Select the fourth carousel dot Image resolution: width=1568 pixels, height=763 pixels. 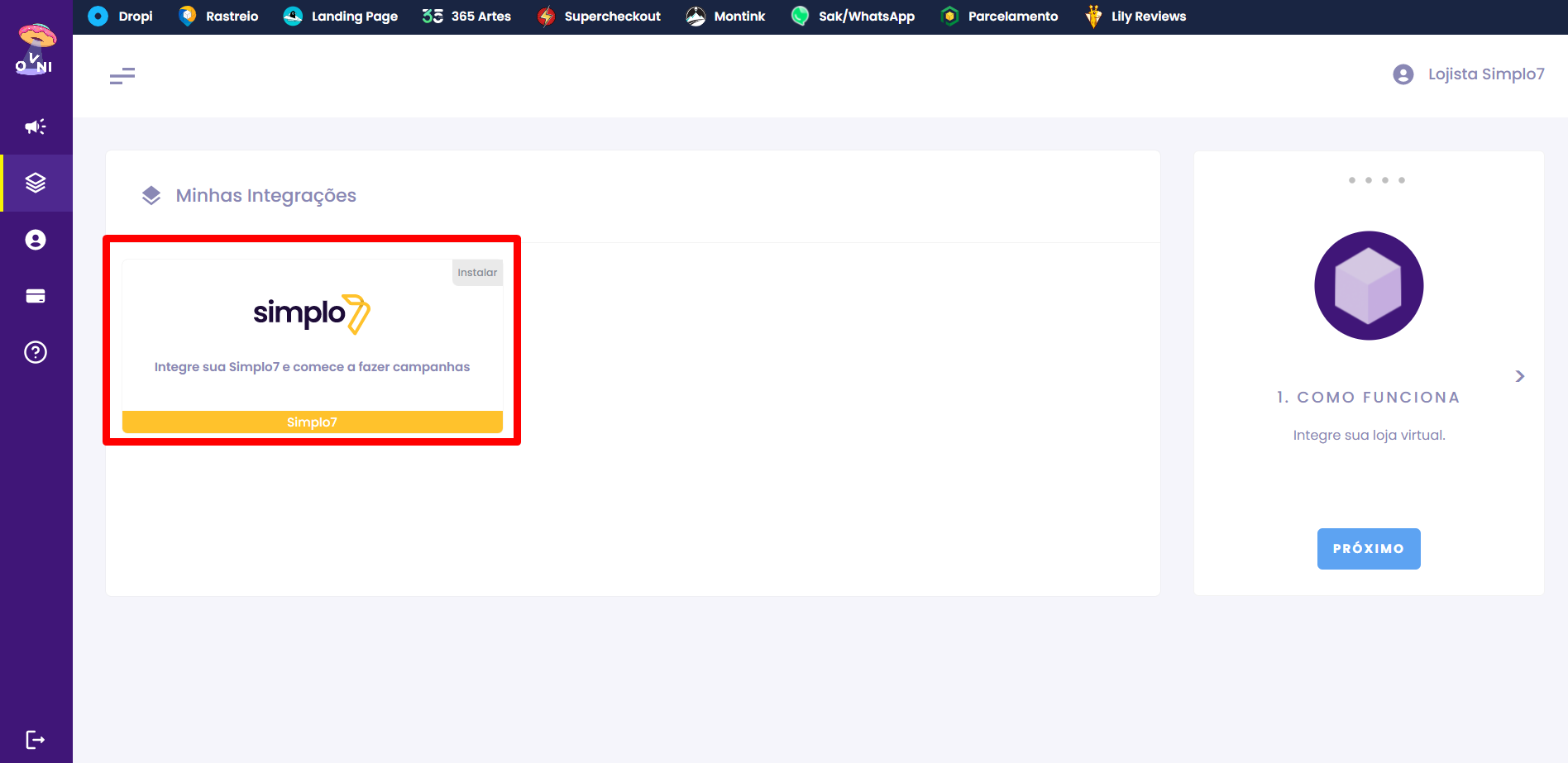1402,180
